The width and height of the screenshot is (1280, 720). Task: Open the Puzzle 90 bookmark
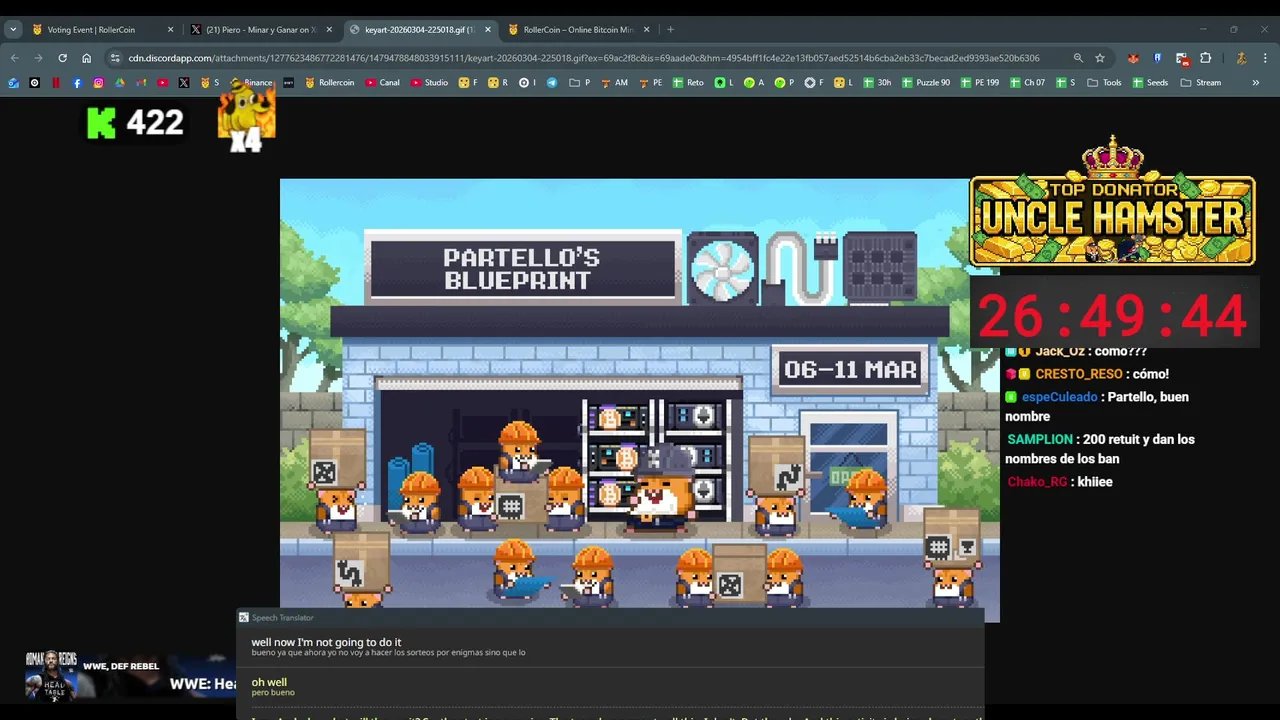(x=925, y=83)
